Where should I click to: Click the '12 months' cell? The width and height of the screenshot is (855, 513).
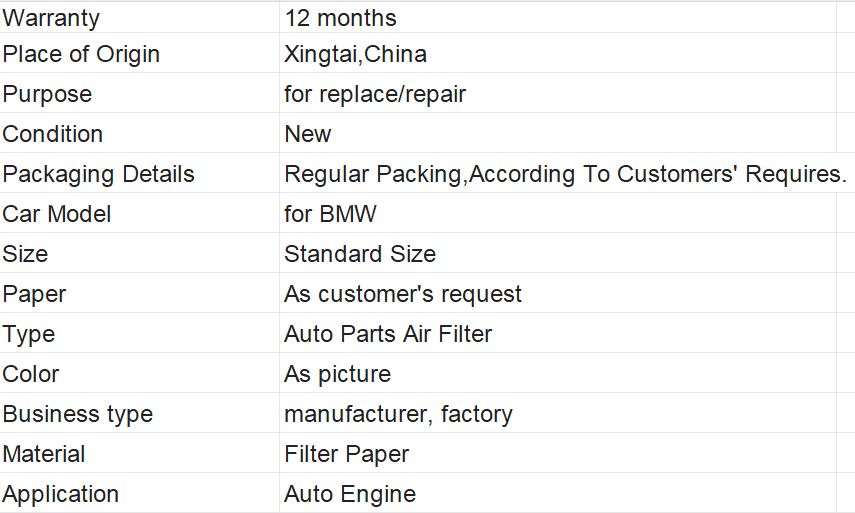(340, 18)
